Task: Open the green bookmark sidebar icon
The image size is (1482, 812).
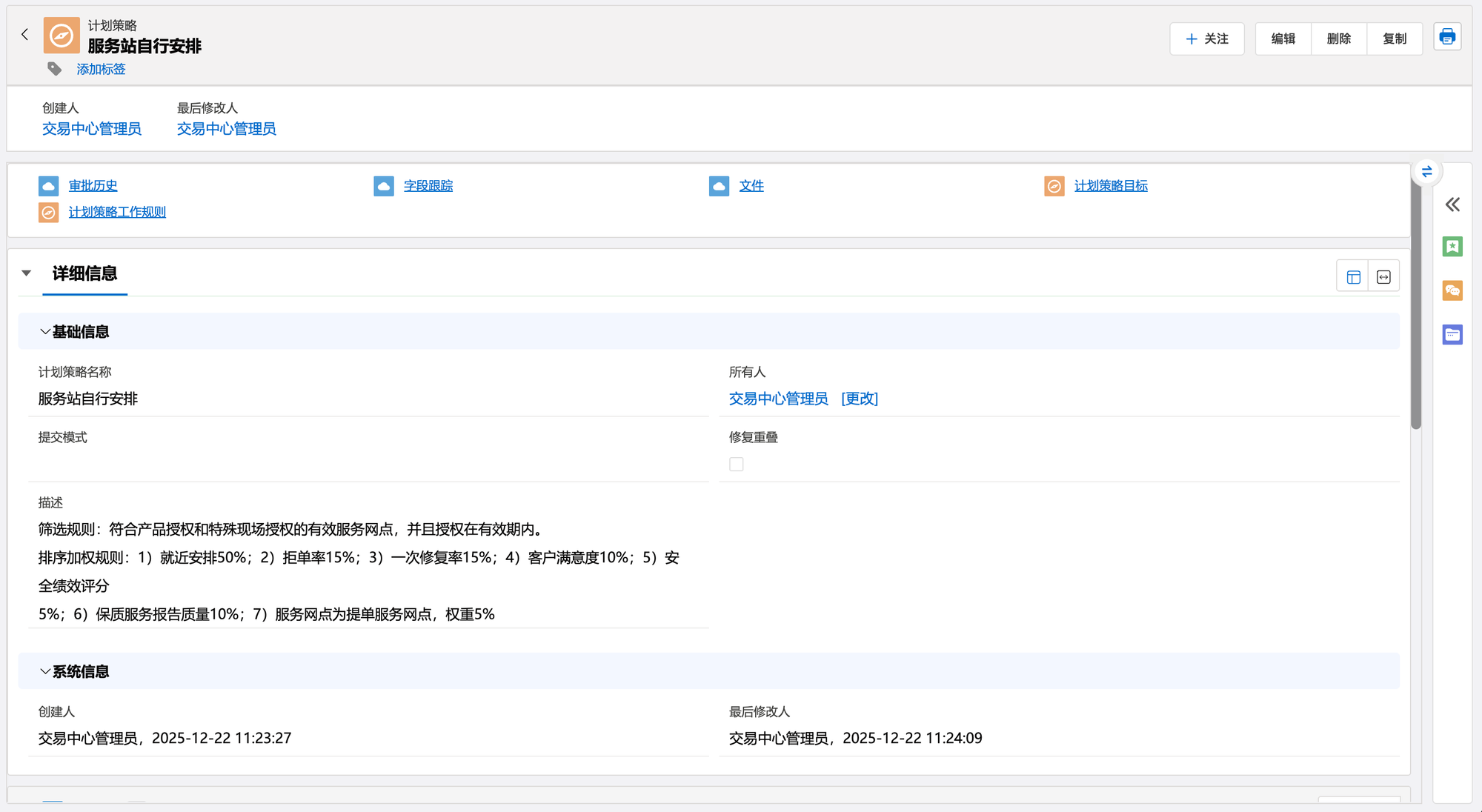Action: pyautogui.click(x=1452, y=247)
